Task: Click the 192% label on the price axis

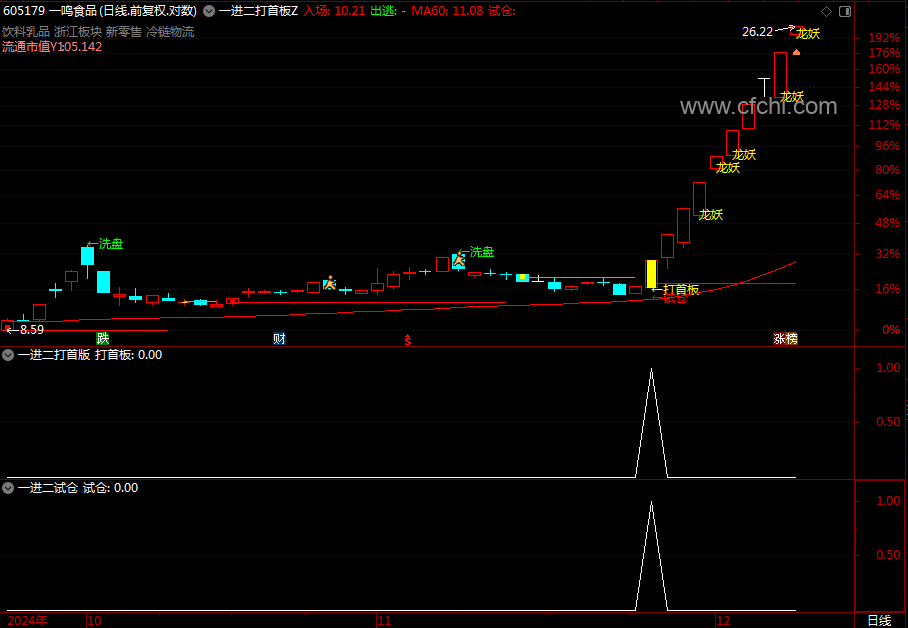Action: click(884, 38)
